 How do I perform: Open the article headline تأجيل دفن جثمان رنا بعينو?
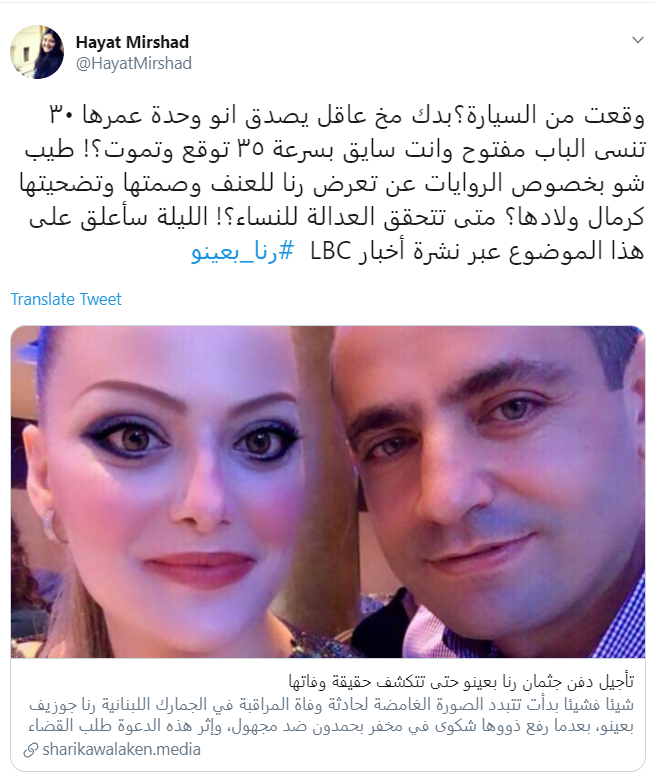tap(460, 682)
